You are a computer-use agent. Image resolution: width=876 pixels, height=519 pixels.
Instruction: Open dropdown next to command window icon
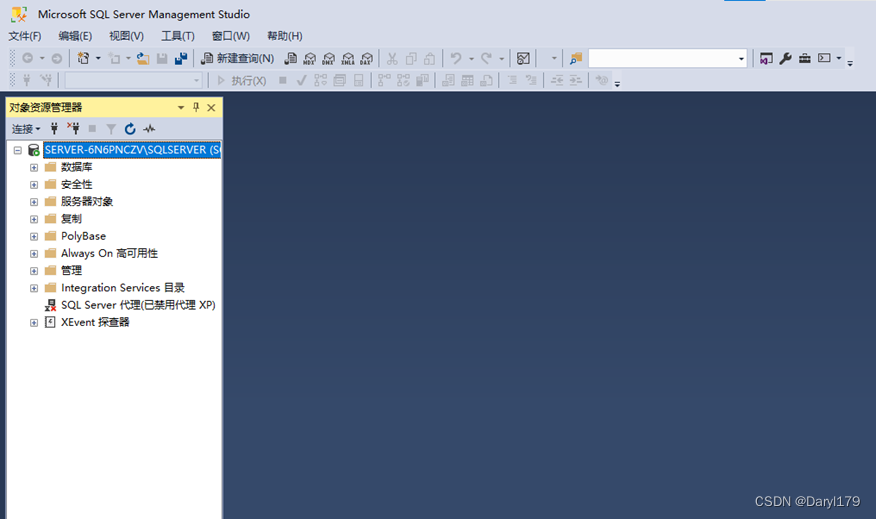[x=839, y=58]
